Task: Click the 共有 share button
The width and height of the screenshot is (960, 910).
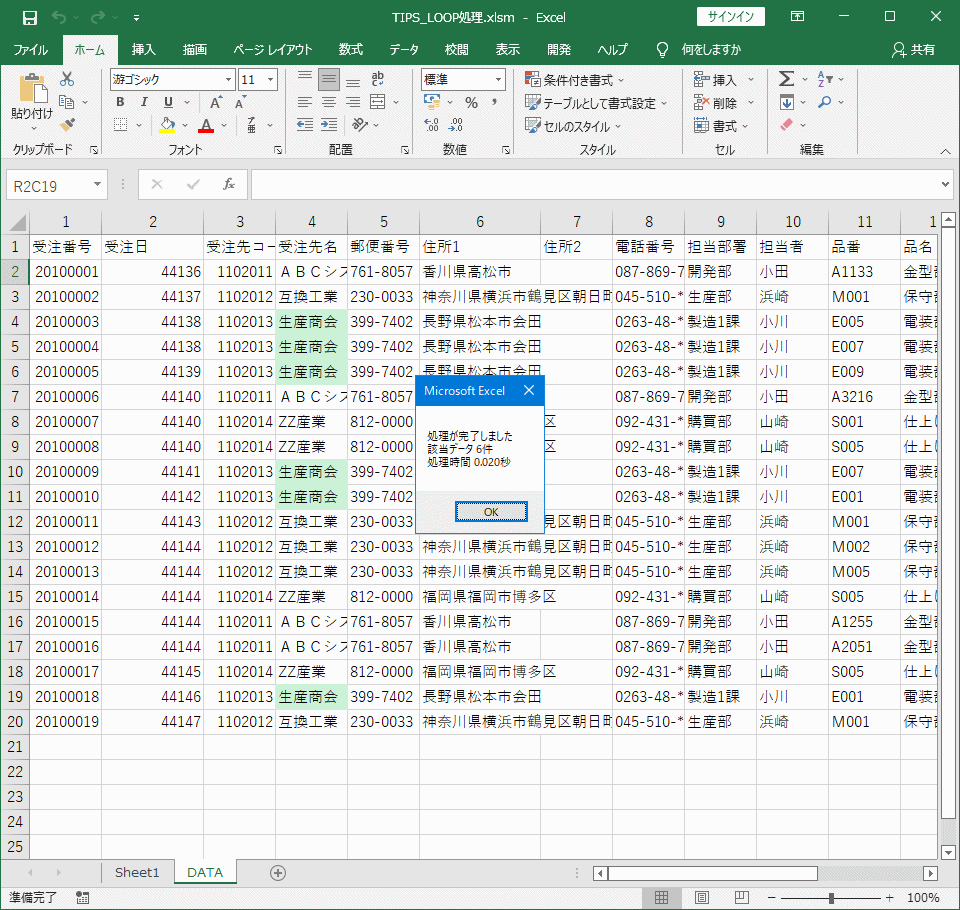Action: point(913,50)
